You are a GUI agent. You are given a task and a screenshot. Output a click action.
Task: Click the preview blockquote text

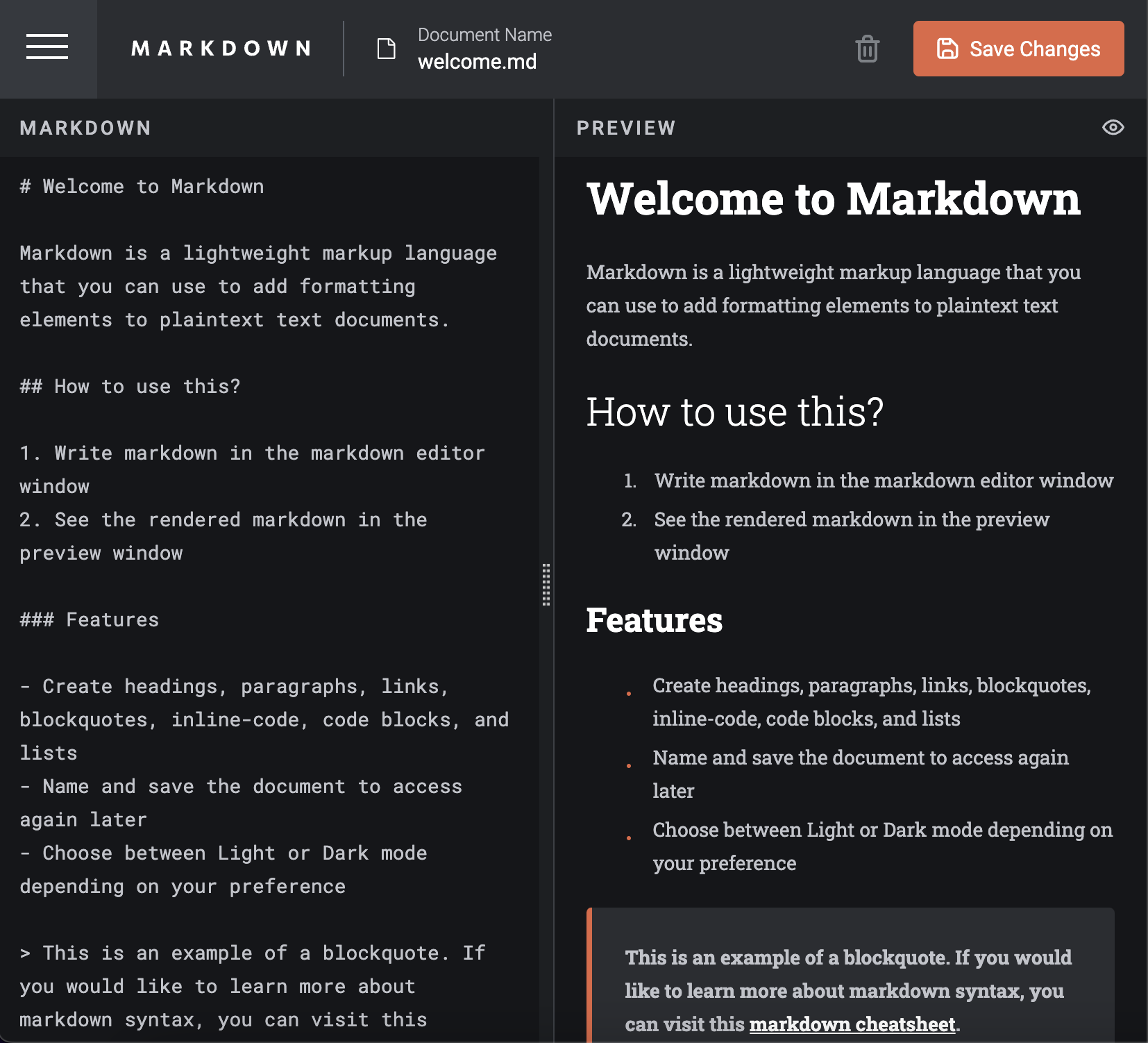pyautogui.click(x=848, y=991)
